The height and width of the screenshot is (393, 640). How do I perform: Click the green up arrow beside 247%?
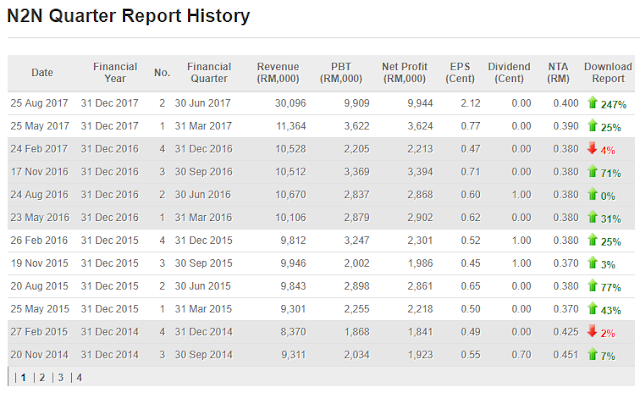pyautogui.click(x=592, y=102)
